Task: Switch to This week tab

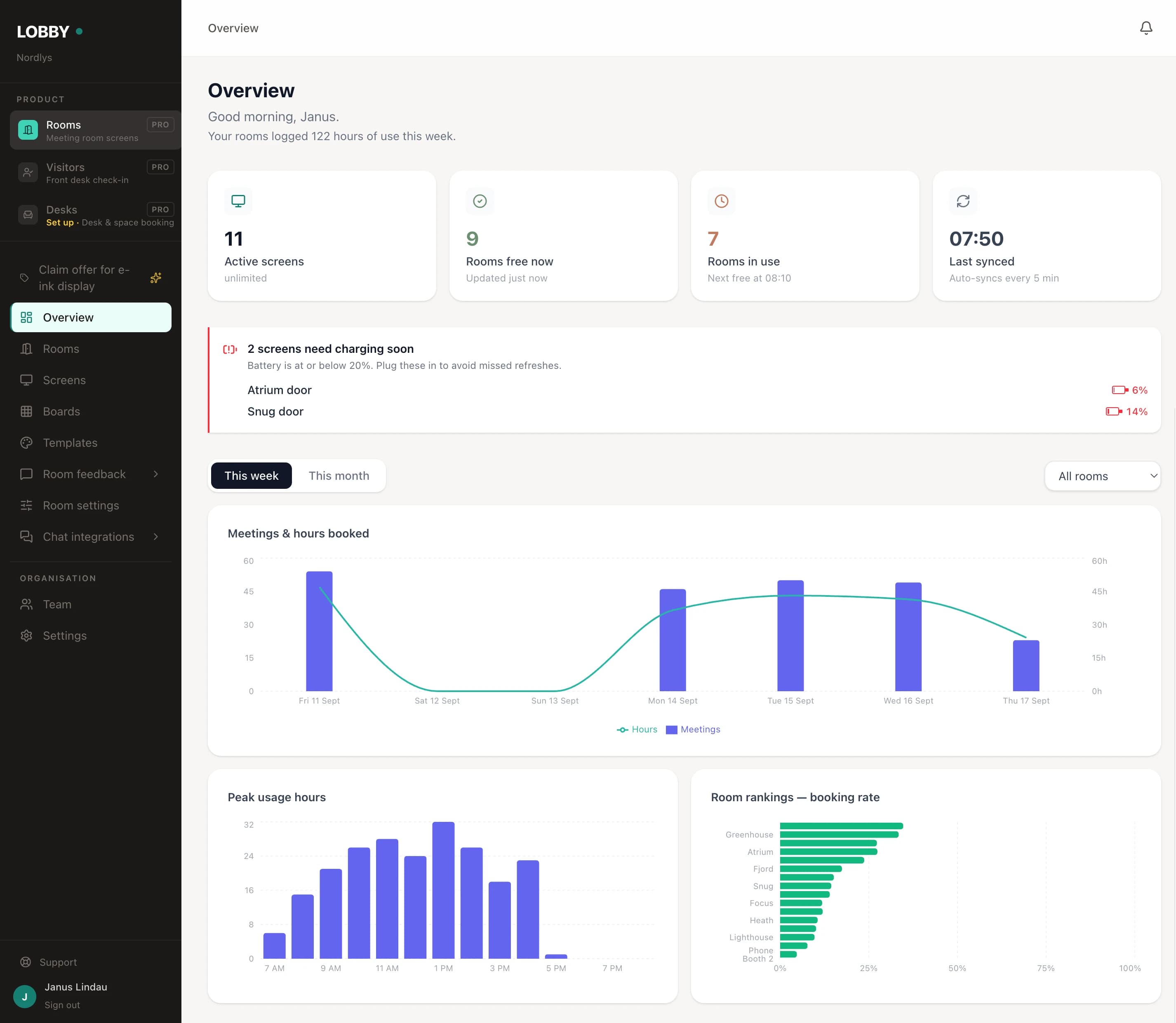Action: tap(251, 476)
